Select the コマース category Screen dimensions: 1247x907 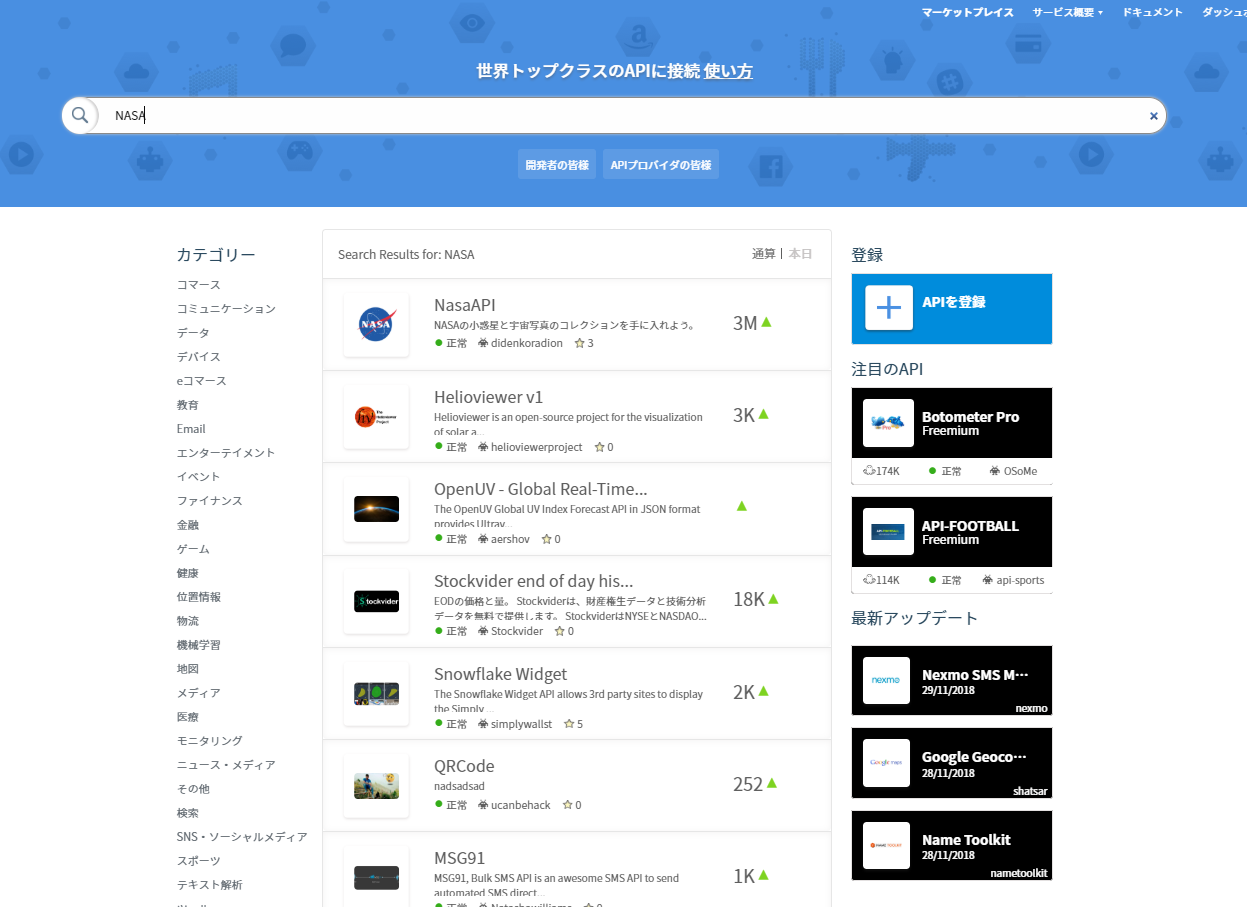[199, 285]
